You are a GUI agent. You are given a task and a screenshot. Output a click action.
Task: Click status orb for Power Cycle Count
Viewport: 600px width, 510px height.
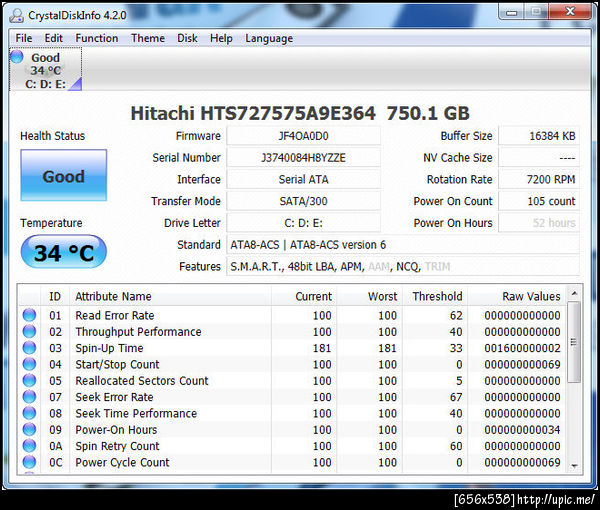29,462
